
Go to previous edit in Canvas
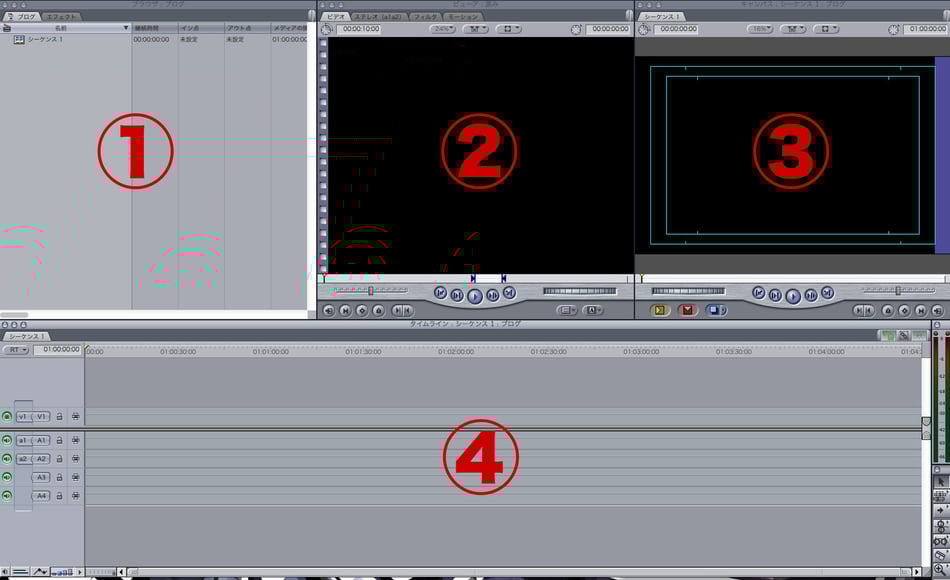tap(759, 293)
